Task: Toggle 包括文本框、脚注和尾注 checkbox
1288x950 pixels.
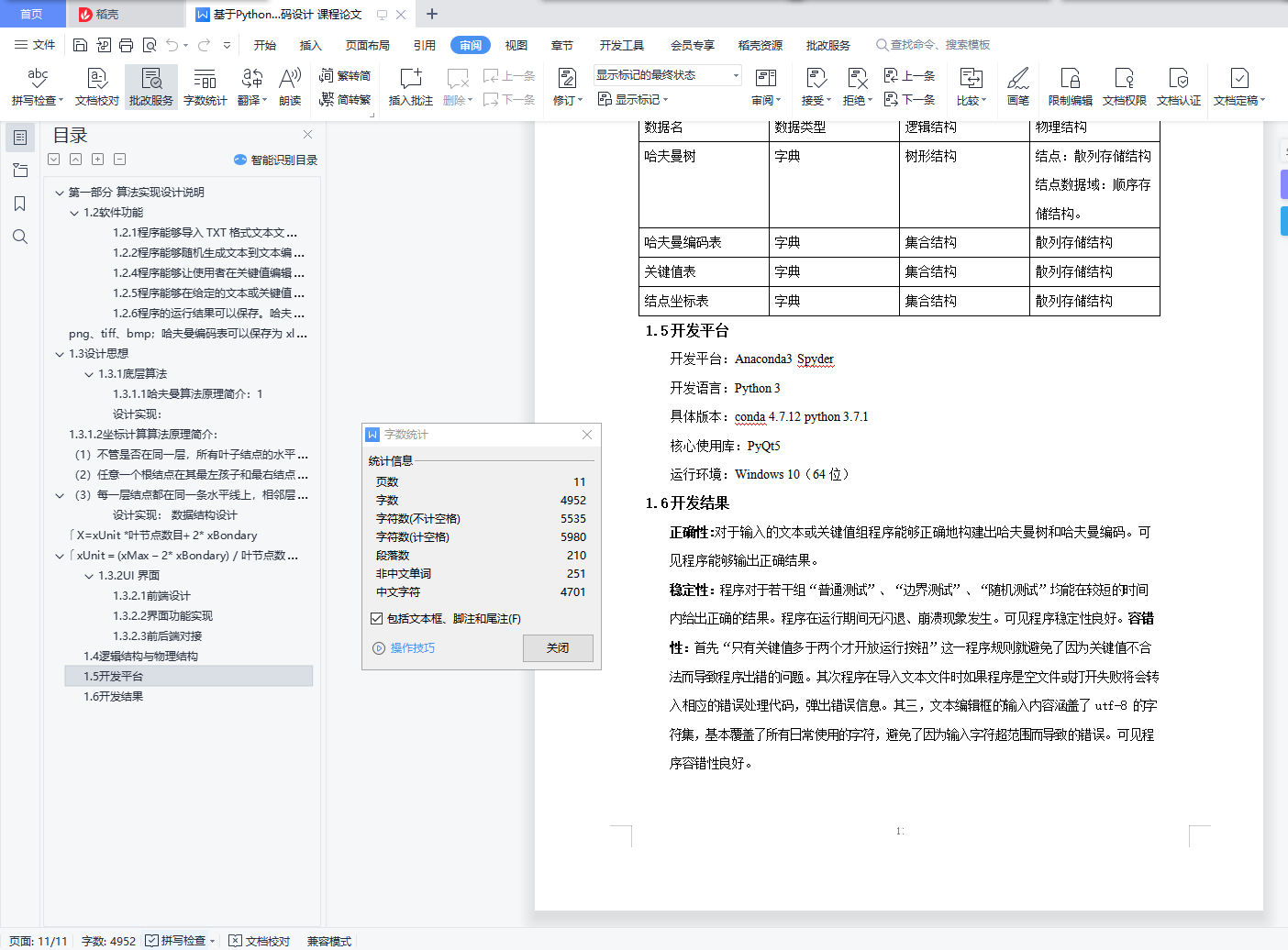Action: click(x=376, y=619)
